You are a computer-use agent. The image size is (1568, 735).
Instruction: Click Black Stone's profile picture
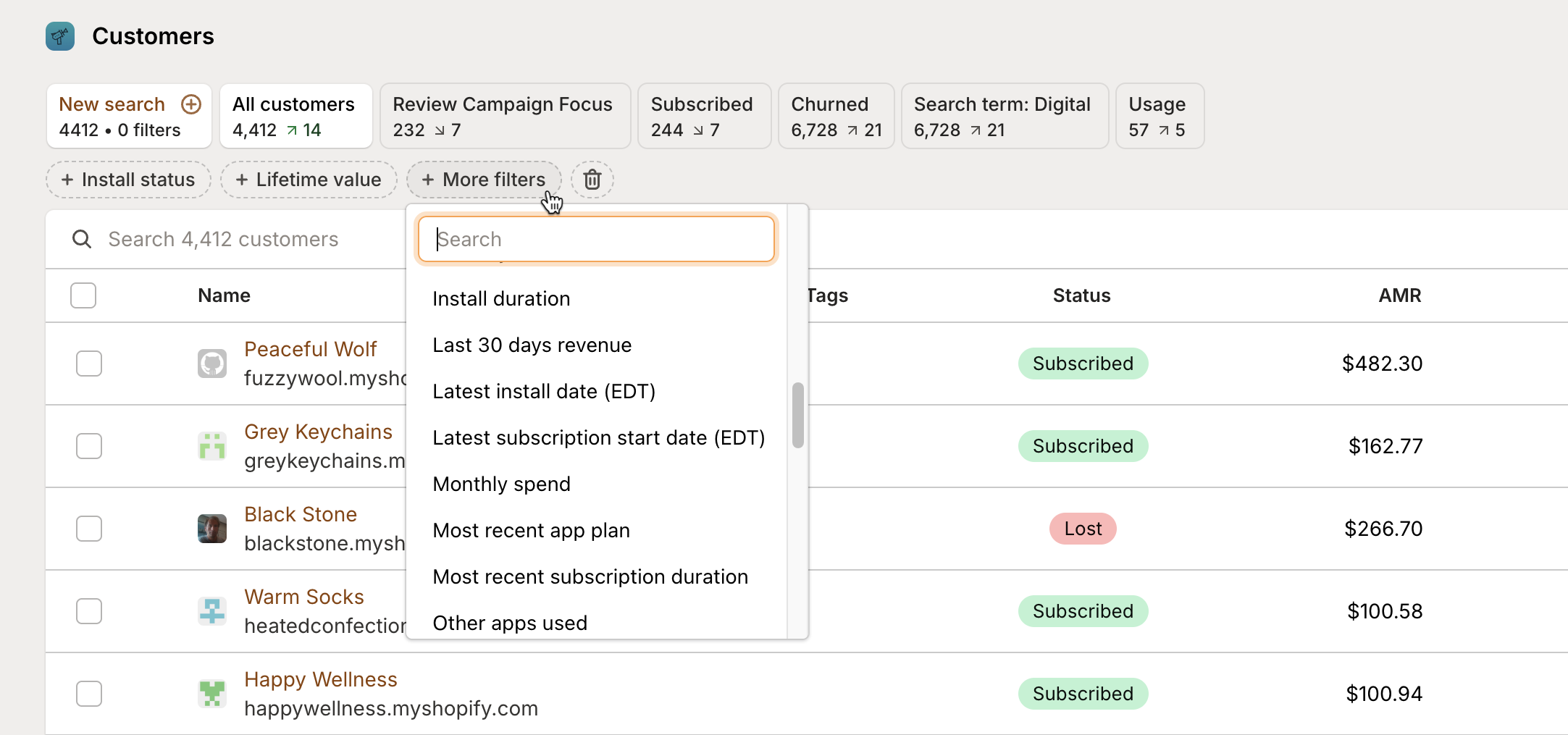pyautogui.click(x=211, y=529)
